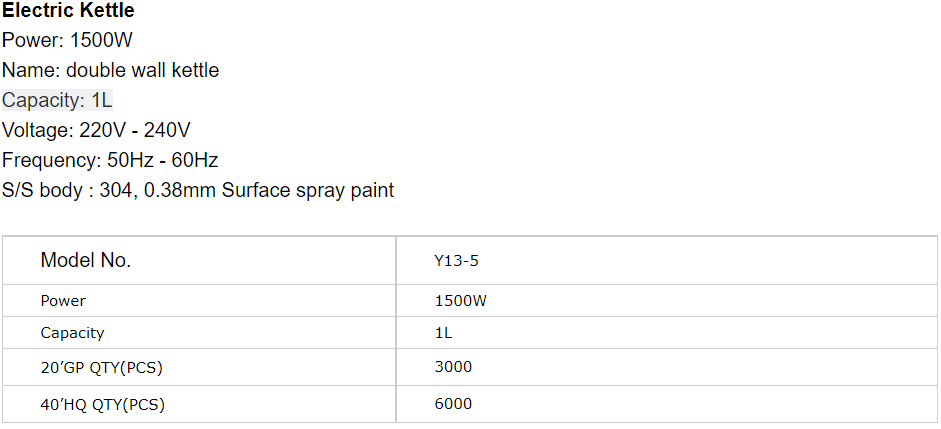Click the Model No. table header cell
The image size is (941, 429).
click(199, 260)
